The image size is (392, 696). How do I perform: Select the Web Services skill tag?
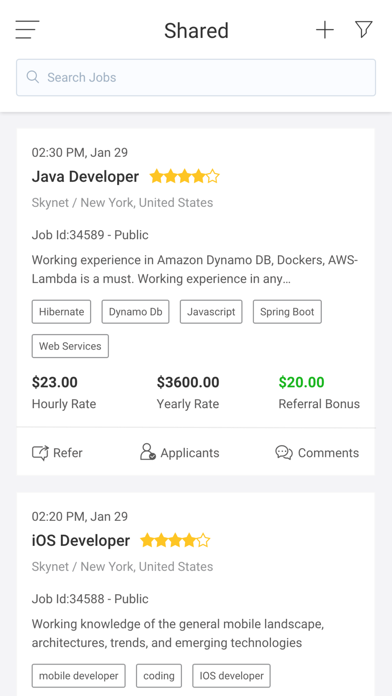point(70,346)
